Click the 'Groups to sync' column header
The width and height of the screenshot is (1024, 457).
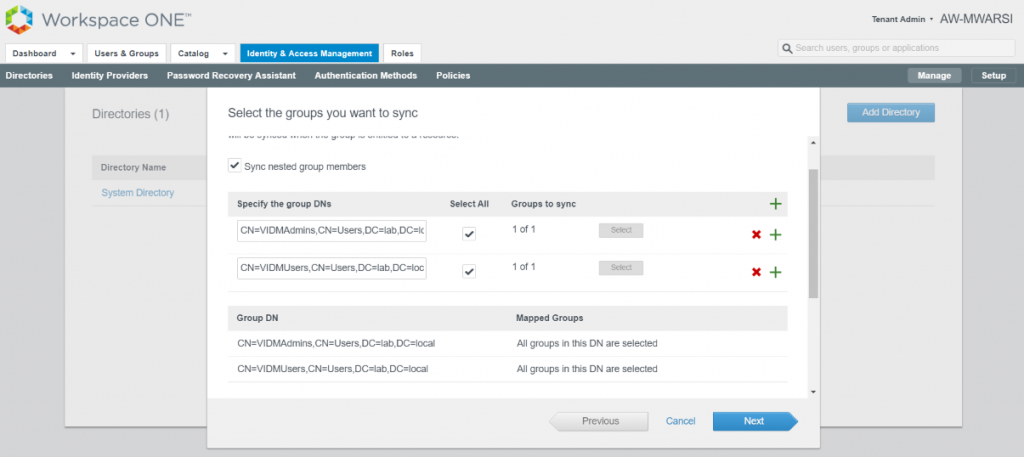[543, 204]
